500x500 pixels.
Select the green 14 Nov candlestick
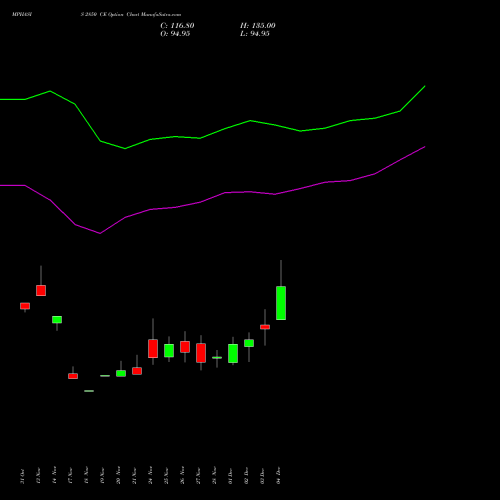click(x=57, y=320)
